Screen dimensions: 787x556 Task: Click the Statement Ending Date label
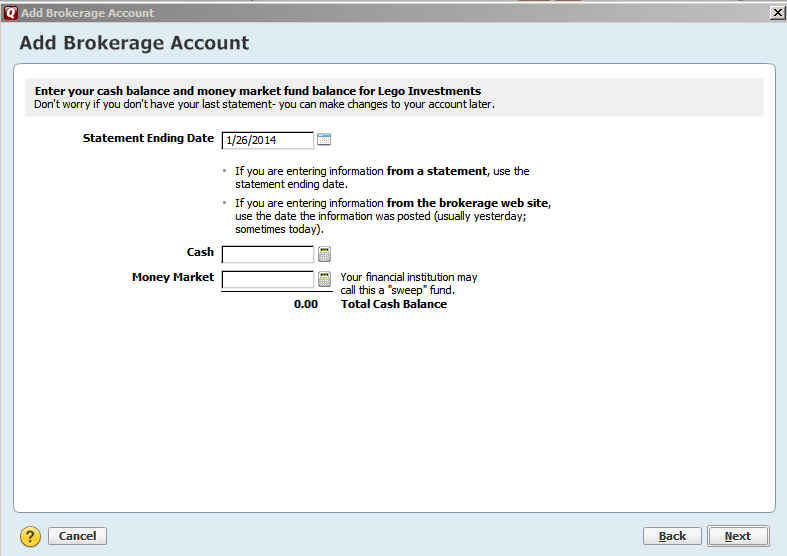click(x=149, y=138)
